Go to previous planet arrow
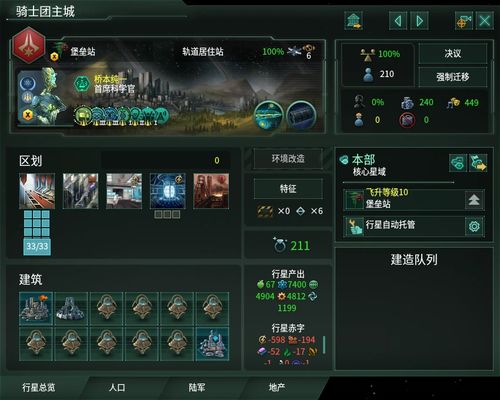 pos(398,21)
